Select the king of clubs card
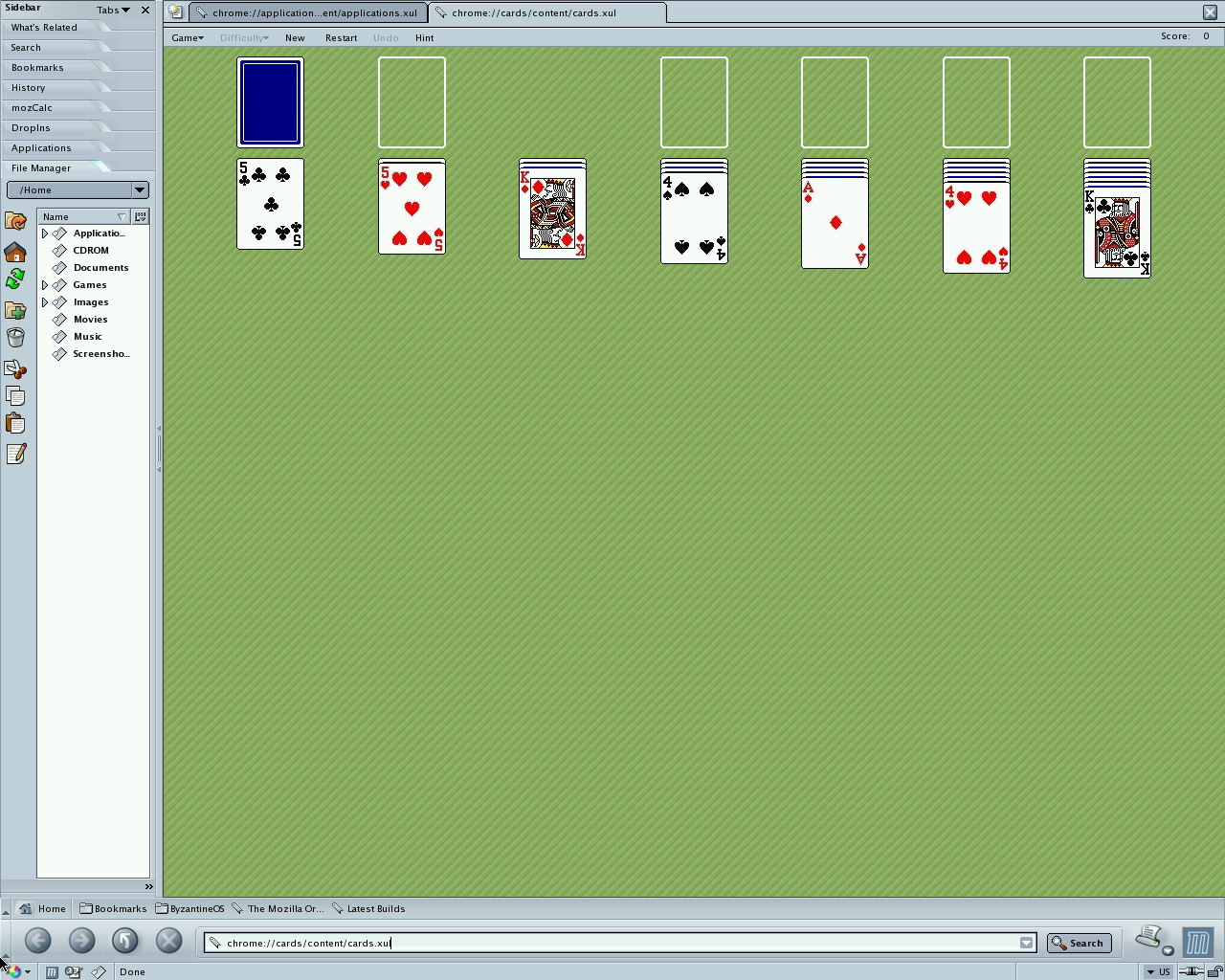The image size is (1225, 980). 1117,233
